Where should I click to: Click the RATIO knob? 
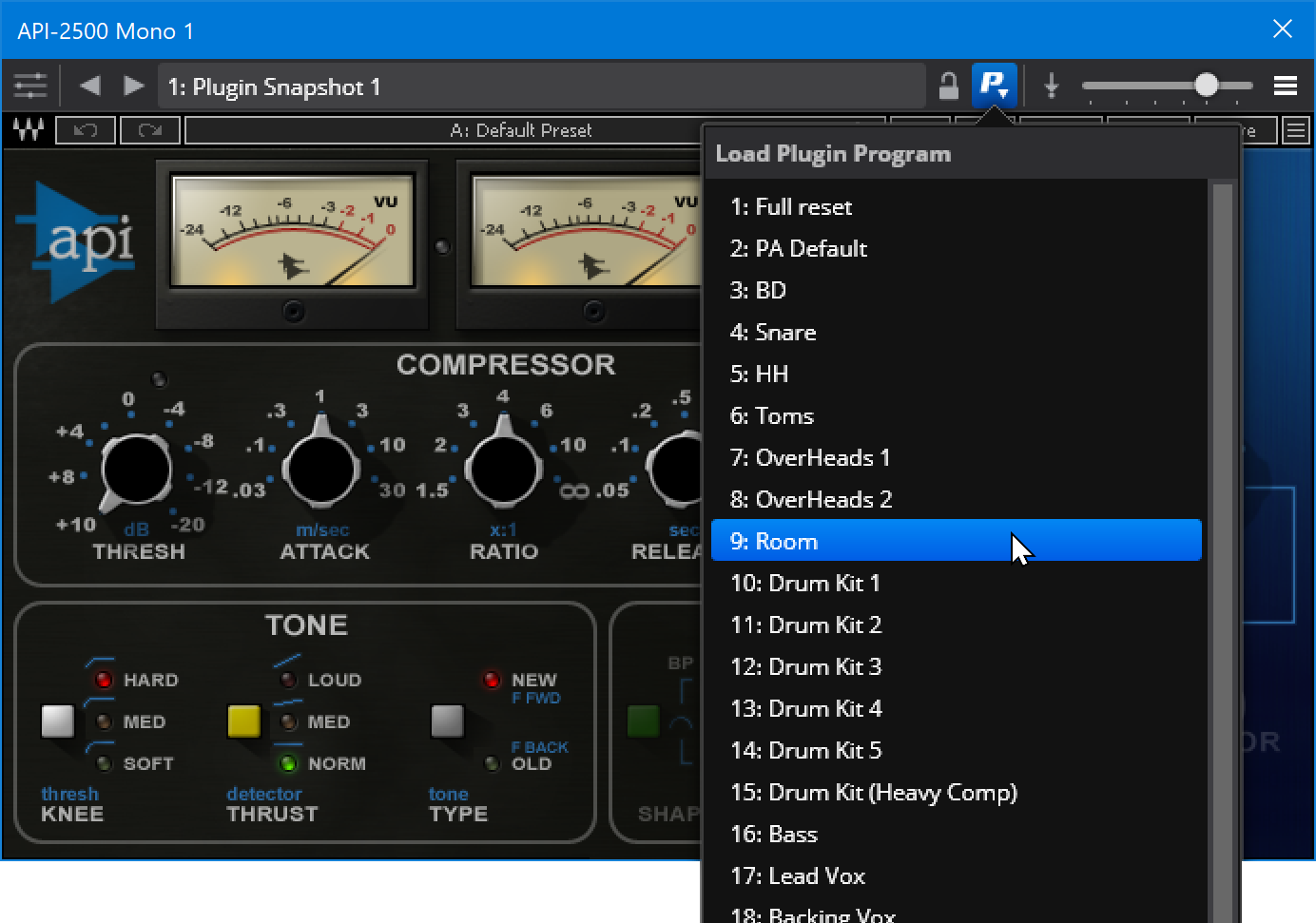click(x=503, y=469)
